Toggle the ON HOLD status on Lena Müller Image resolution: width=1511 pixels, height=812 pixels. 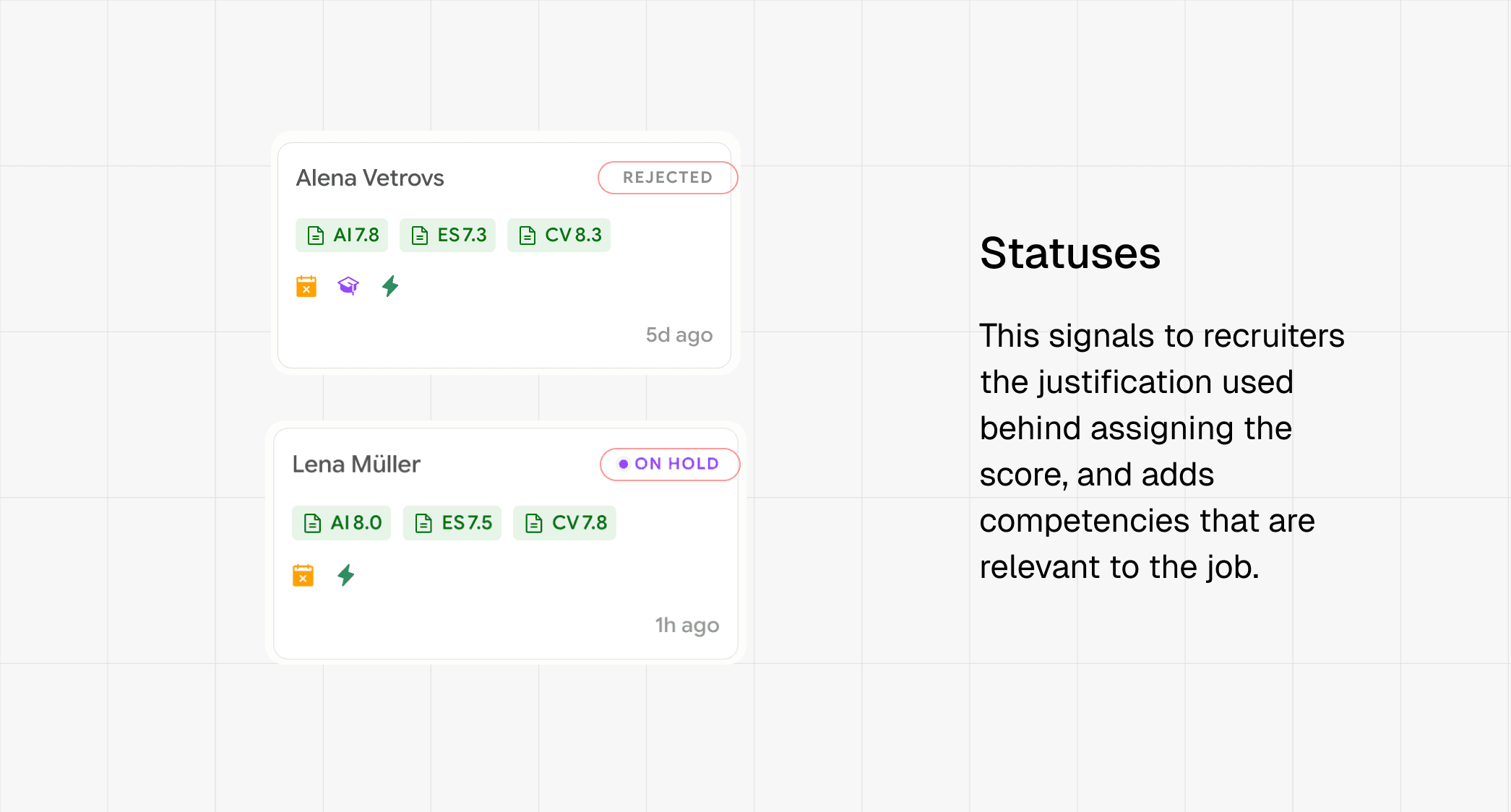(669, 464)
